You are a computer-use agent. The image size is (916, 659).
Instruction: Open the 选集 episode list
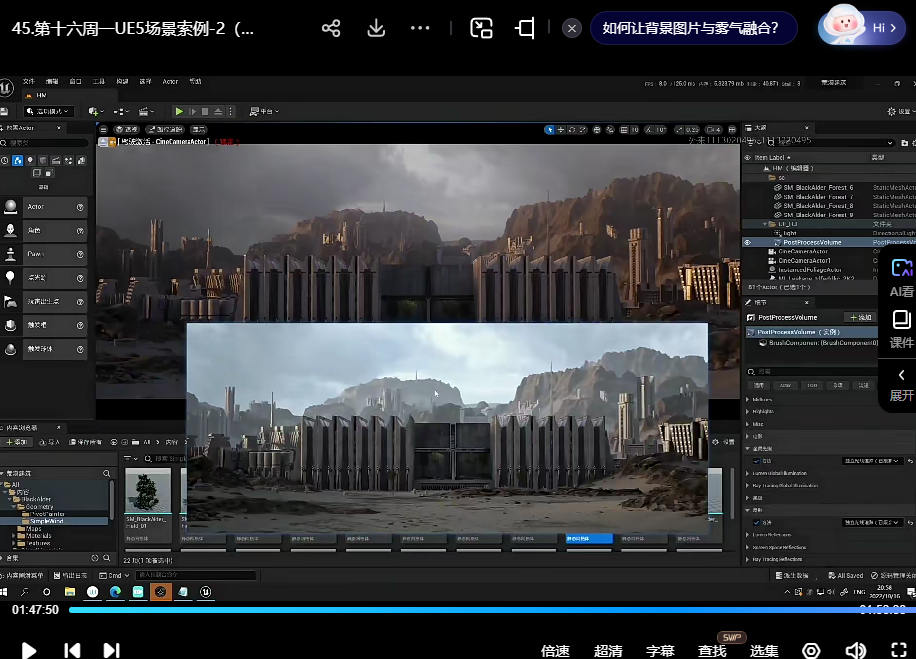pyautogui.click(x=764, y=651)
